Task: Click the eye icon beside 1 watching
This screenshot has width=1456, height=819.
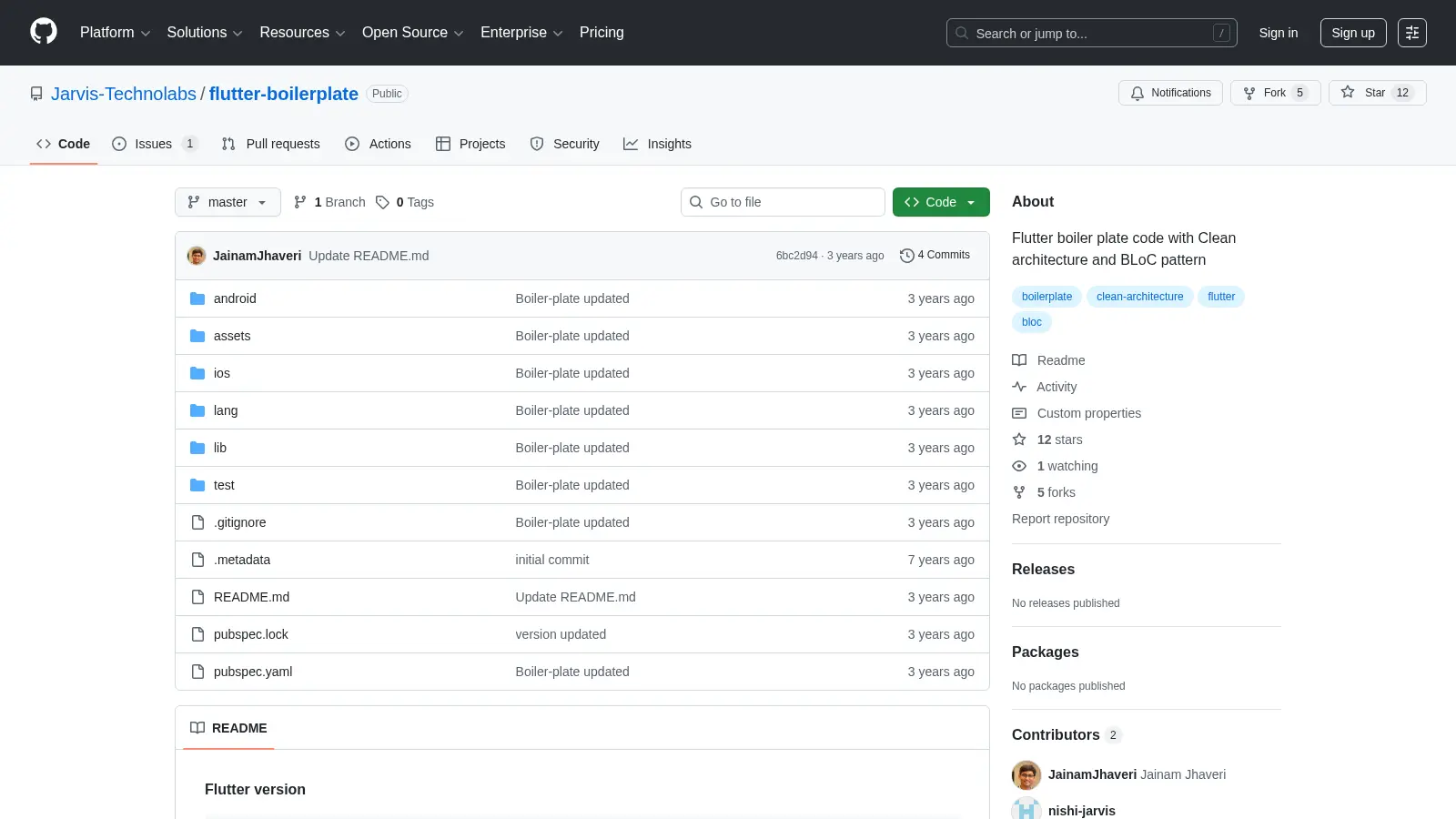Action: tap(1019, 466)
